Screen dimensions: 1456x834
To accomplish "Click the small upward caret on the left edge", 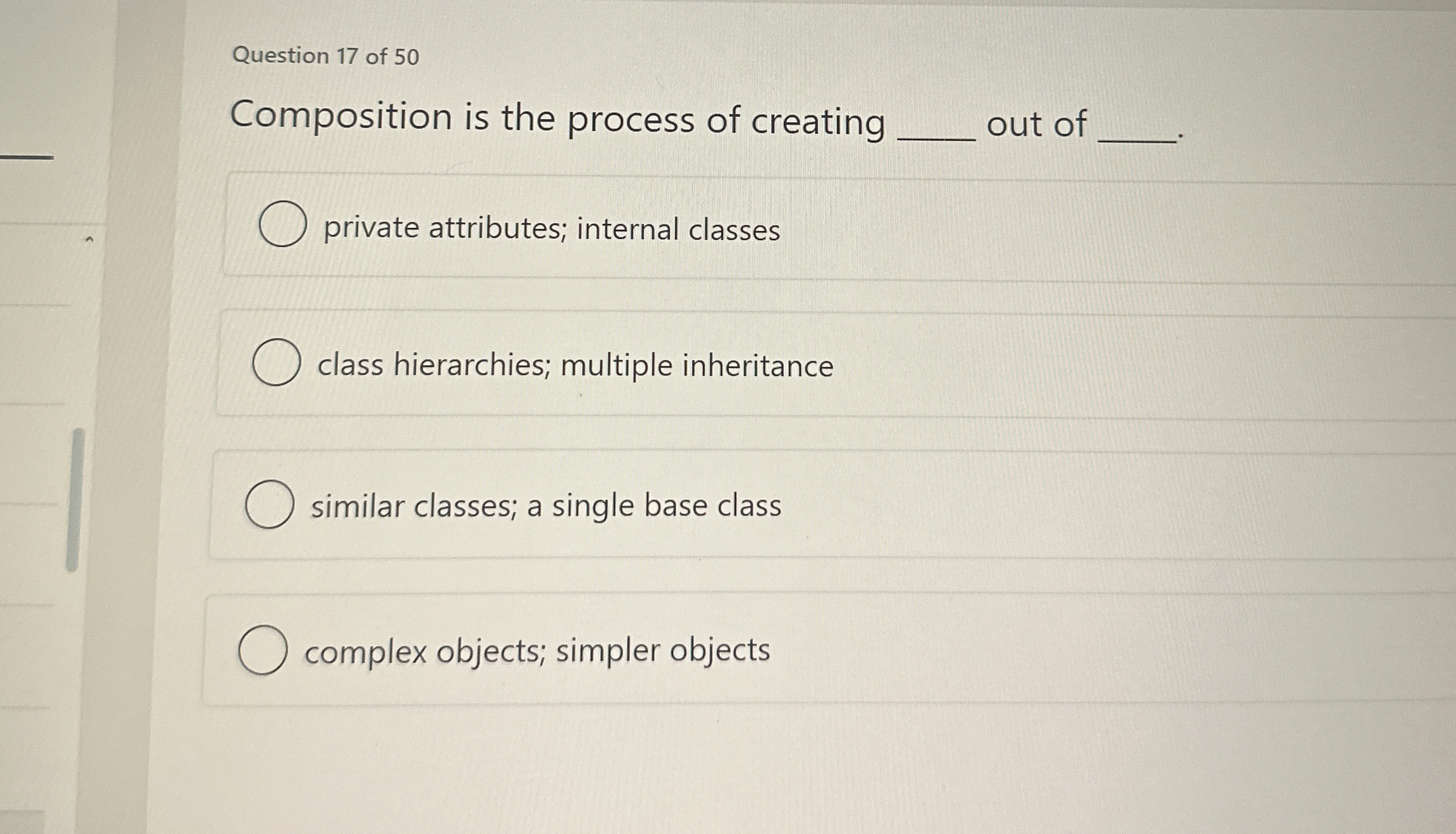I will click(x=90, y=239).
